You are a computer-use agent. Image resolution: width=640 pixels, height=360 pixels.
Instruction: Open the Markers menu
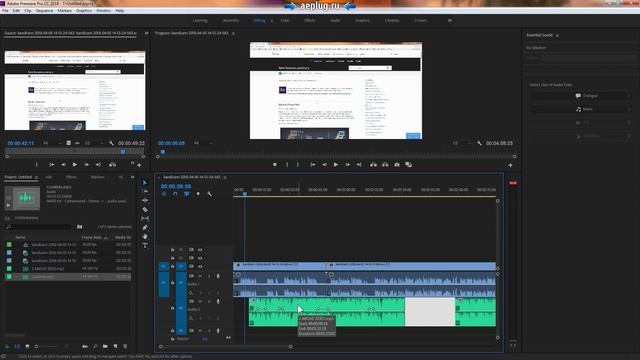click(64, 11)
